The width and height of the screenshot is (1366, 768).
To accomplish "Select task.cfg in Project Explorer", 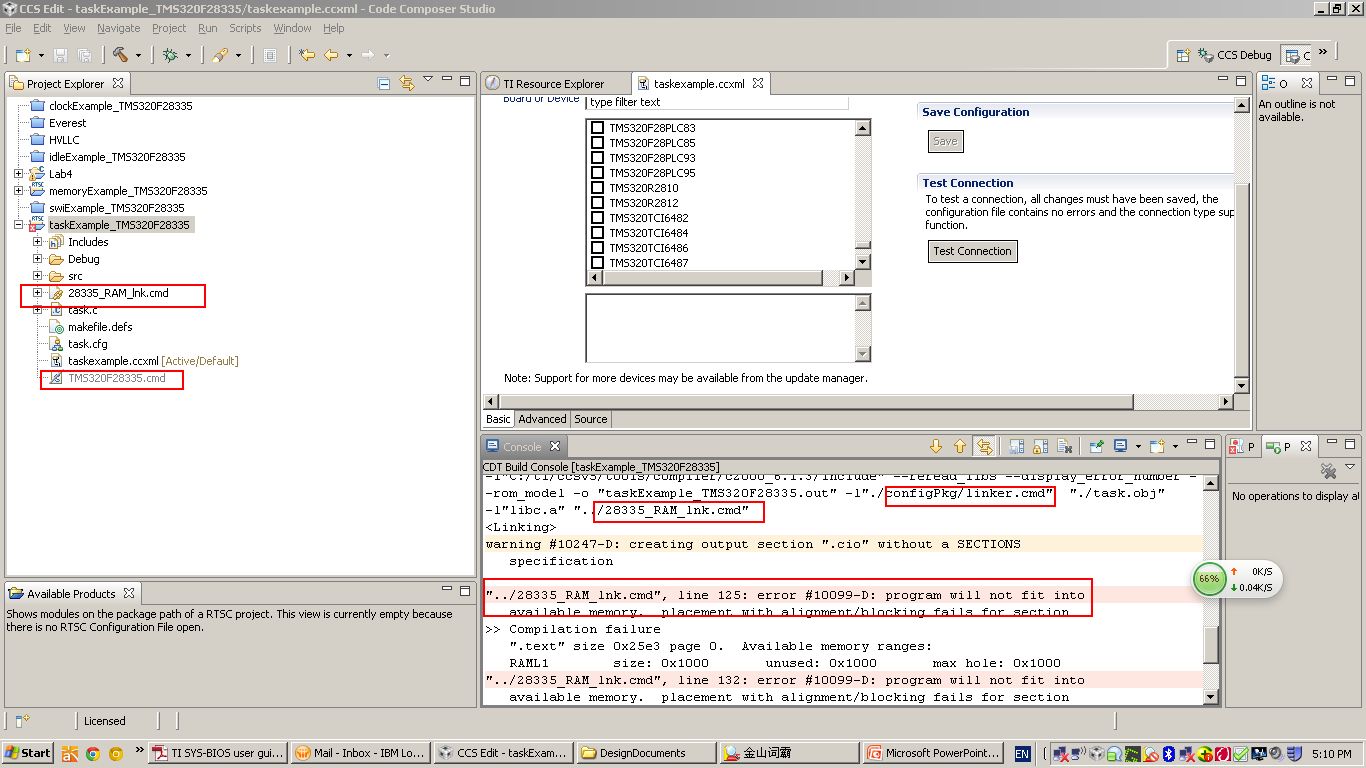I will point(88,344).
